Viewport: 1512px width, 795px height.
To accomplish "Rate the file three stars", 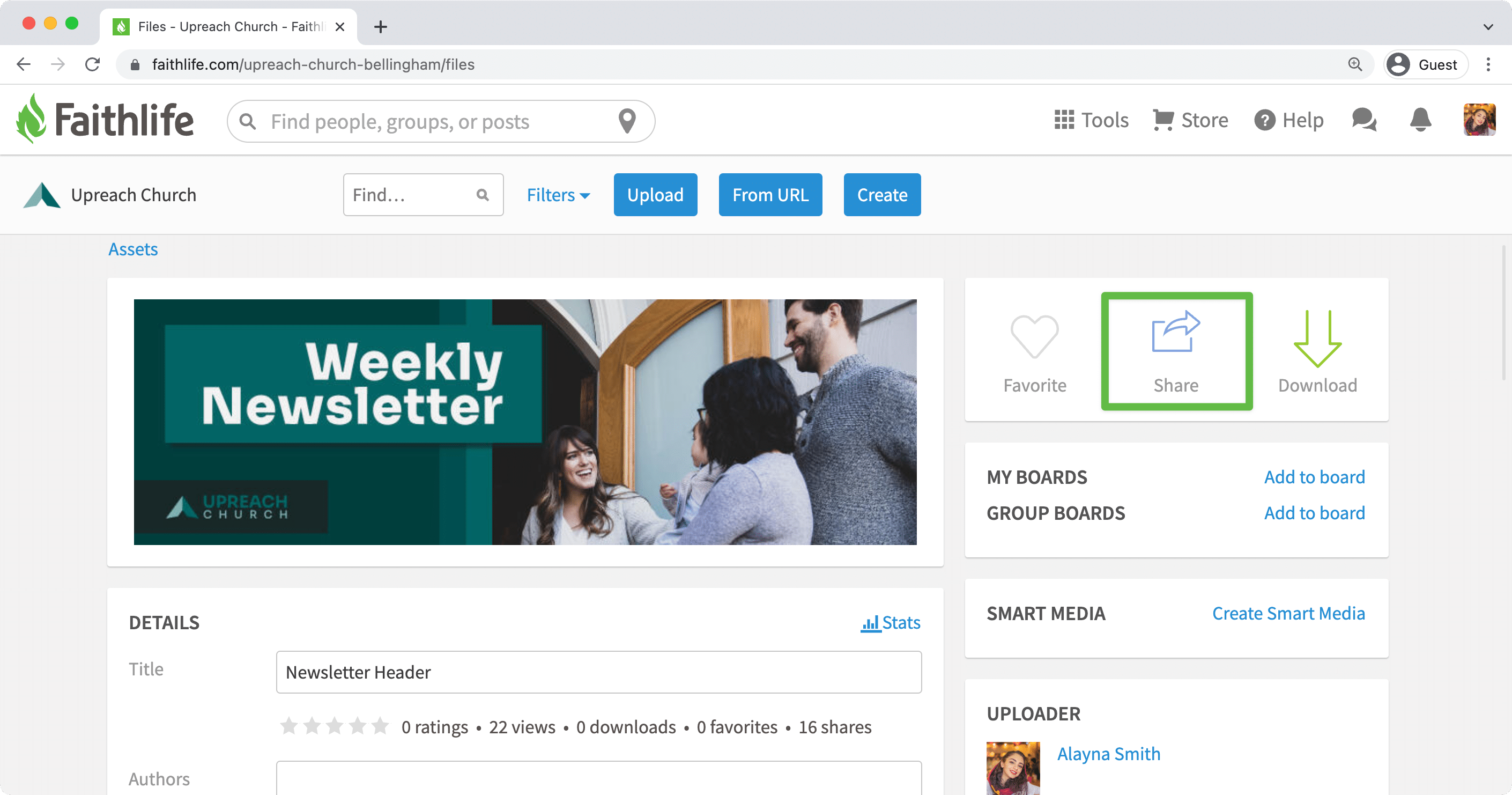I will pyautogui.click(x=334, y=726).
